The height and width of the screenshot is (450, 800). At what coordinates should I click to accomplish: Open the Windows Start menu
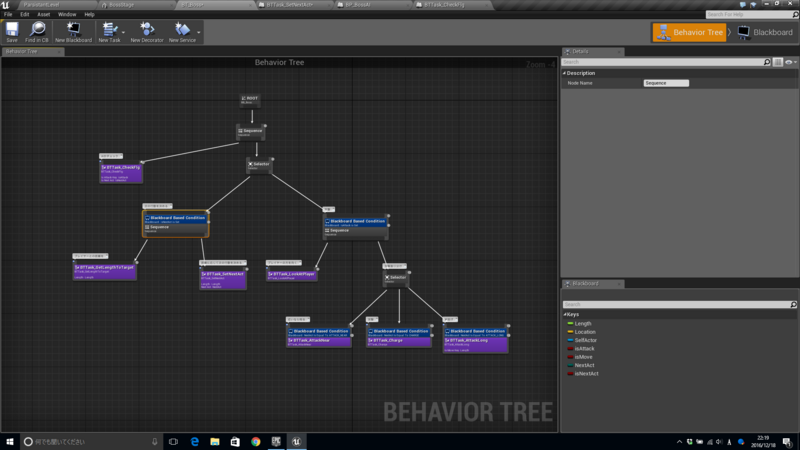10,441
